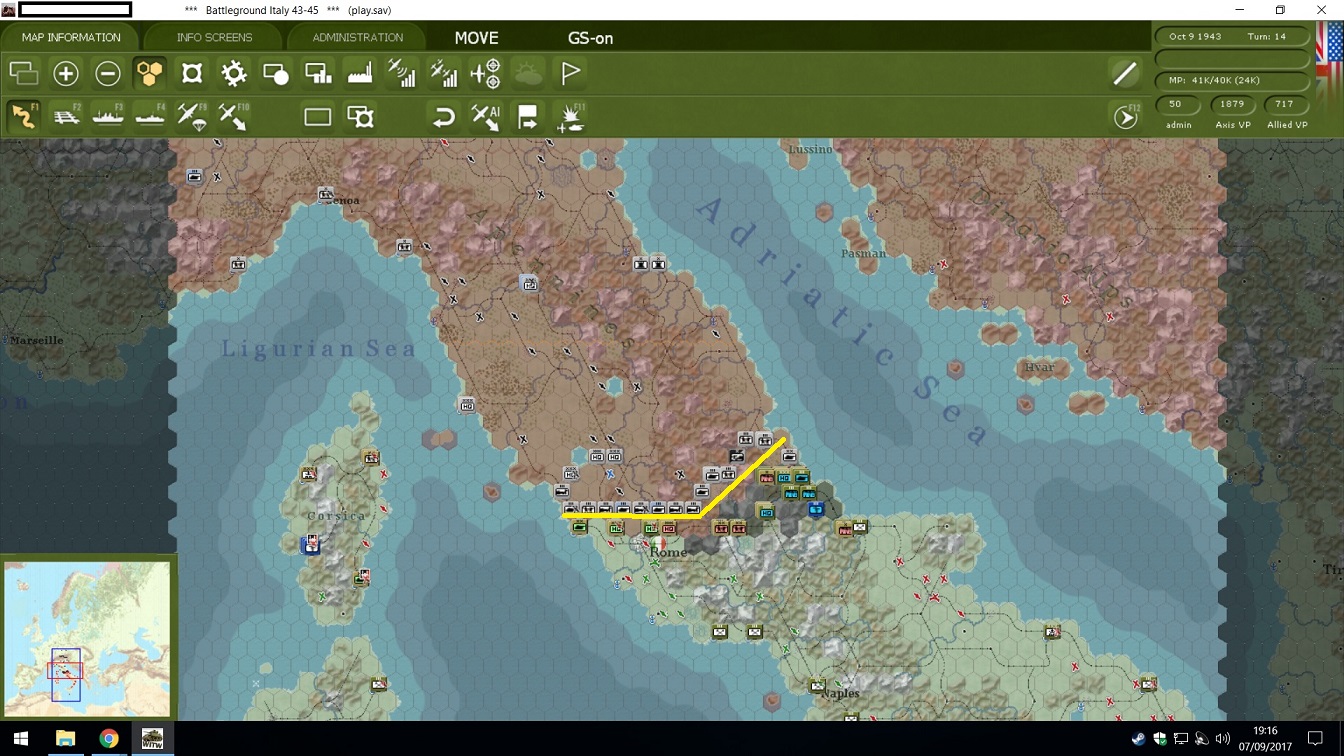
Task: Click the Undo move arrow icon
Action: click(x=443, y=117)
